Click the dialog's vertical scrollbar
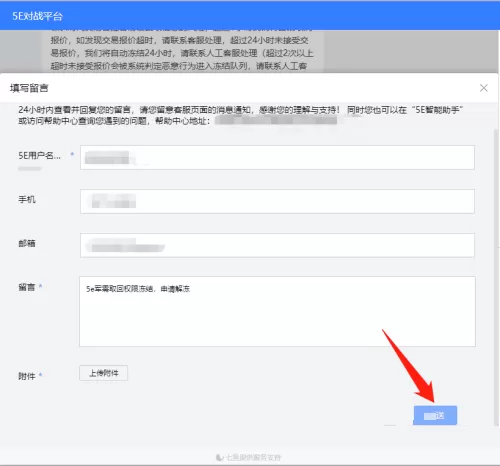 pos(496,277)
